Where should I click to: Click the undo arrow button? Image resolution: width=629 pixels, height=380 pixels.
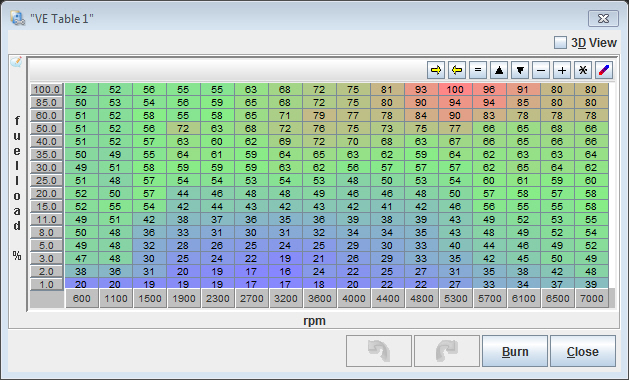(379, 351)
